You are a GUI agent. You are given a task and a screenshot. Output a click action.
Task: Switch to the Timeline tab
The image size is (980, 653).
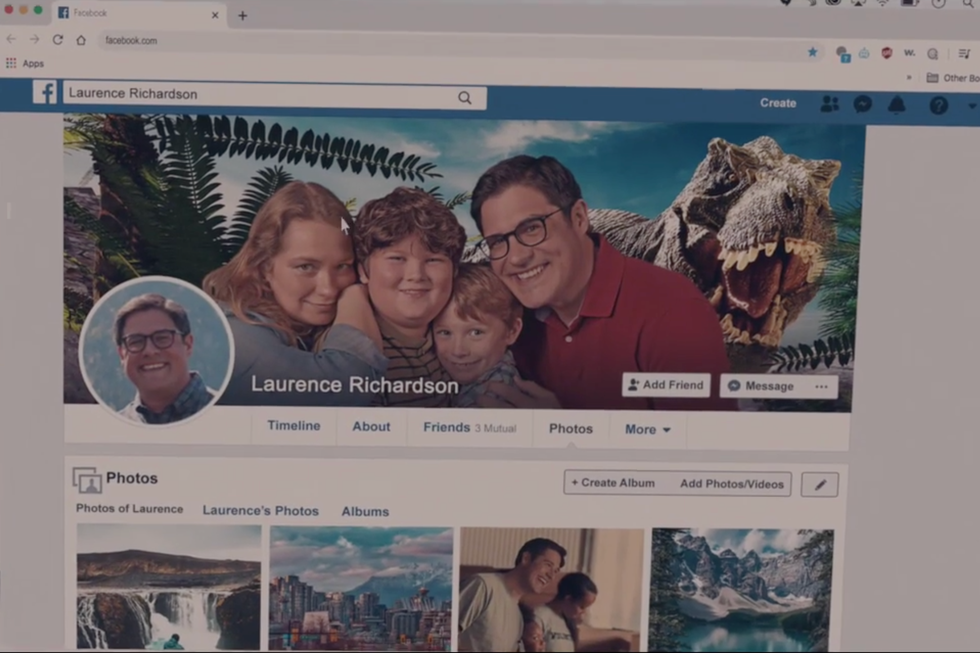294,426
